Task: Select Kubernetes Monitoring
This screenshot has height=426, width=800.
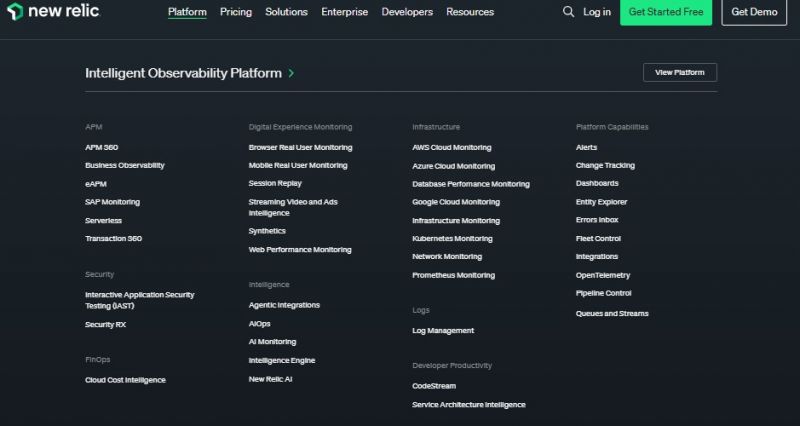Action: [453, 238]
